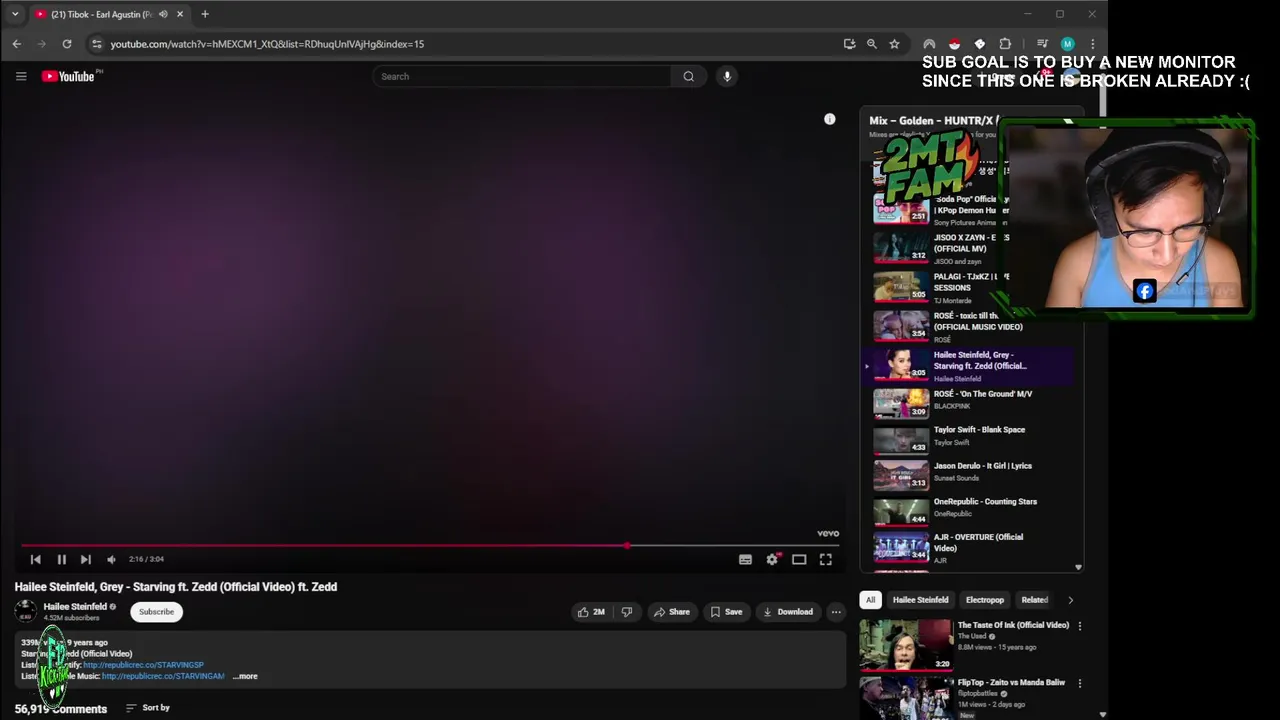Open the republicrec.co/STARVINGAM link
Image resolution: width=1280 pixels, height=720 pixels.
[163, 676]
